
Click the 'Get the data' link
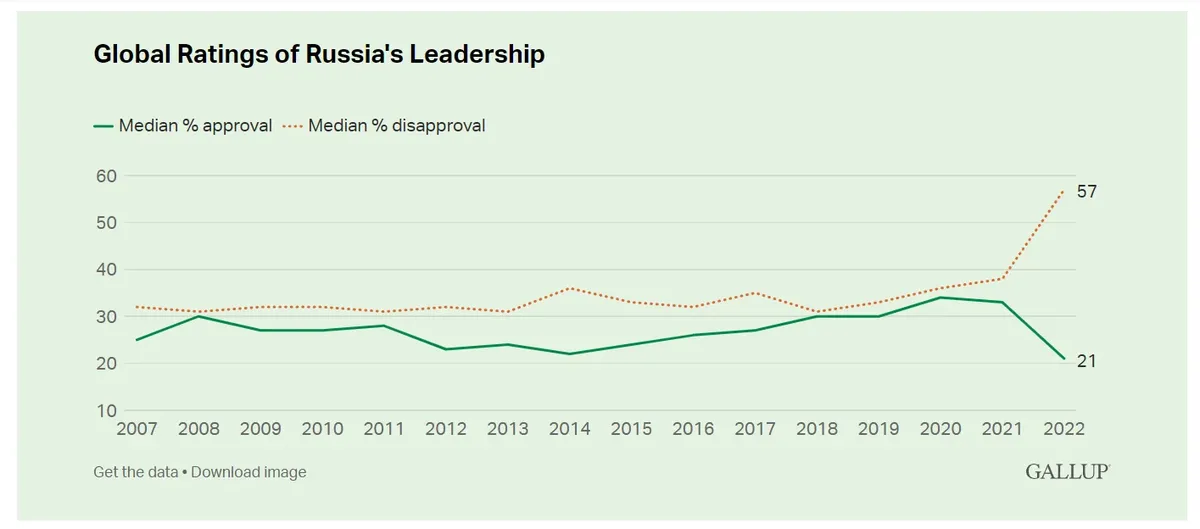point(135,472)
